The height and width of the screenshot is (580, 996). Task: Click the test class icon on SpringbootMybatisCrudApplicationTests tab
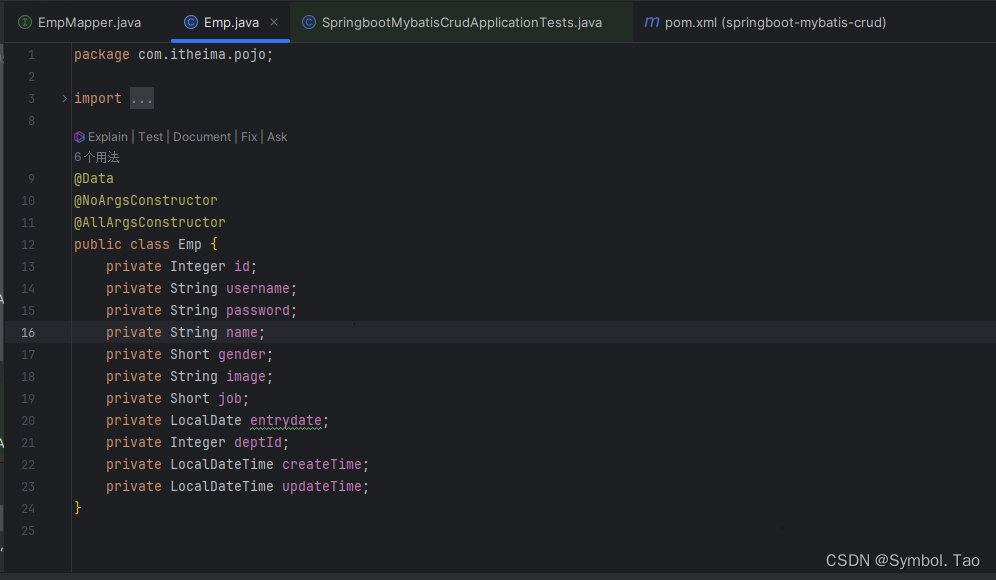click(x=307, y=21)
